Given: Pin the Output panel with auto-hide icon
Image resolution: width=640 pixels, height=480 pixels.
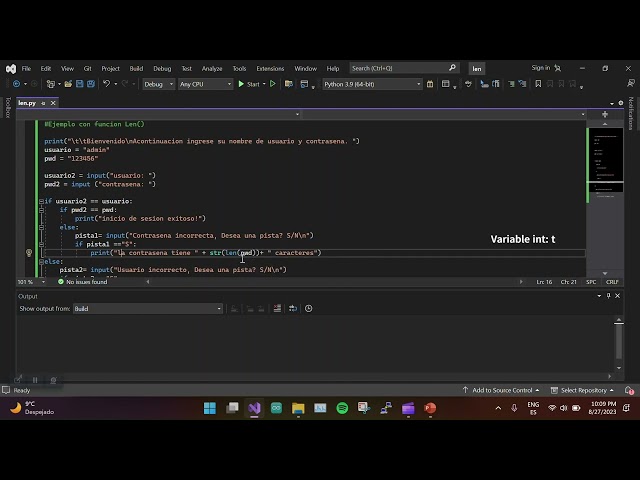Looking at the screenshot, I should pyautogui.click(x=609, y=296).
